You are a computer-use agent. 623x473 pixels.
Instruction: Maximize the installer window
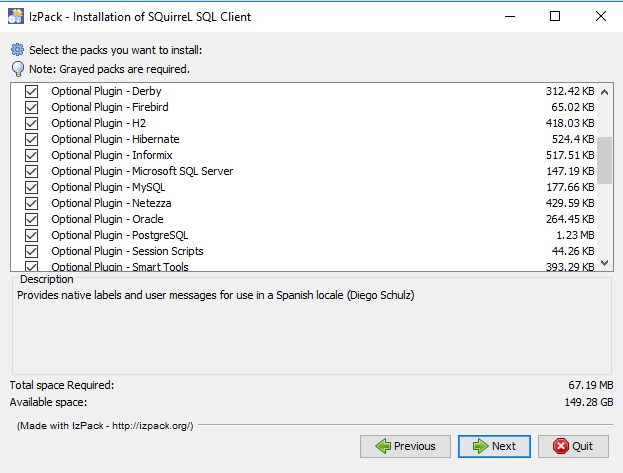point(555,16)
